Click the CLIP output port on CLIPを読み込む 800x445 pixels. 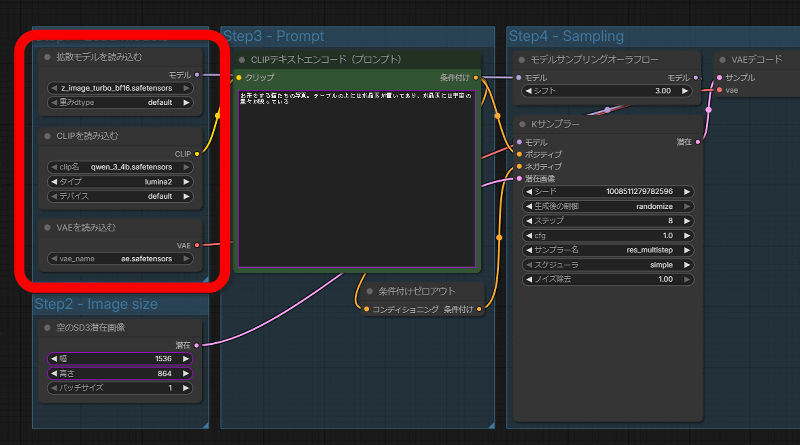[198, 153]
